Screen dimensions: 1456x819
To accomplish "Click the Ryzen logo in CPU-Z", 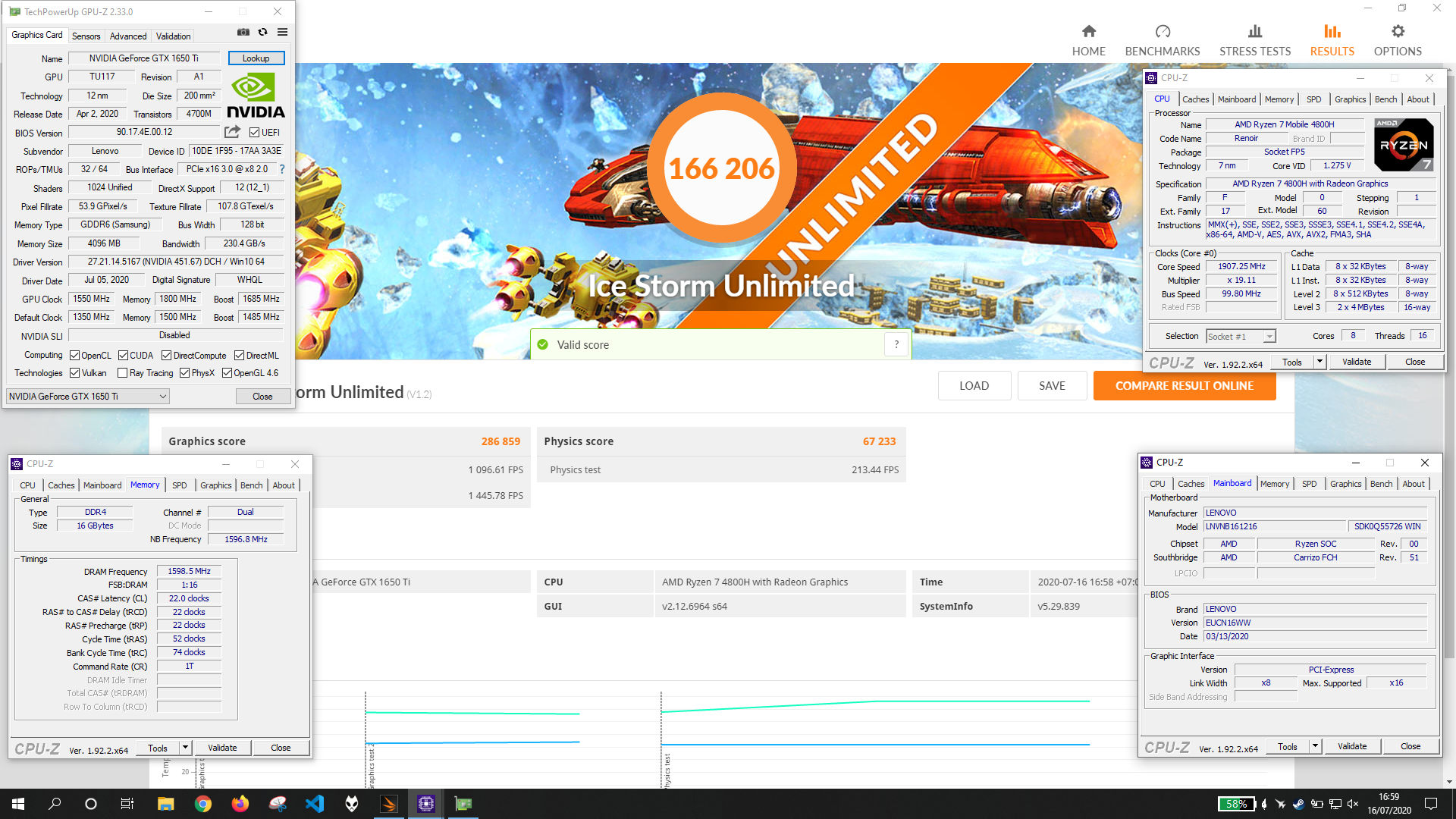I will coord(1404,144).
